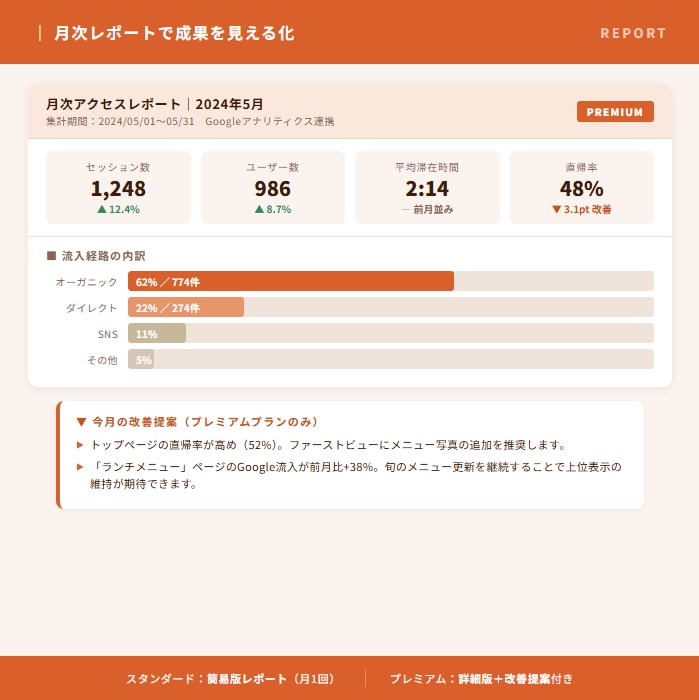
Task: Click プレミアム：詳細版＋改善提案付き in footer
Action: point(481,679)
